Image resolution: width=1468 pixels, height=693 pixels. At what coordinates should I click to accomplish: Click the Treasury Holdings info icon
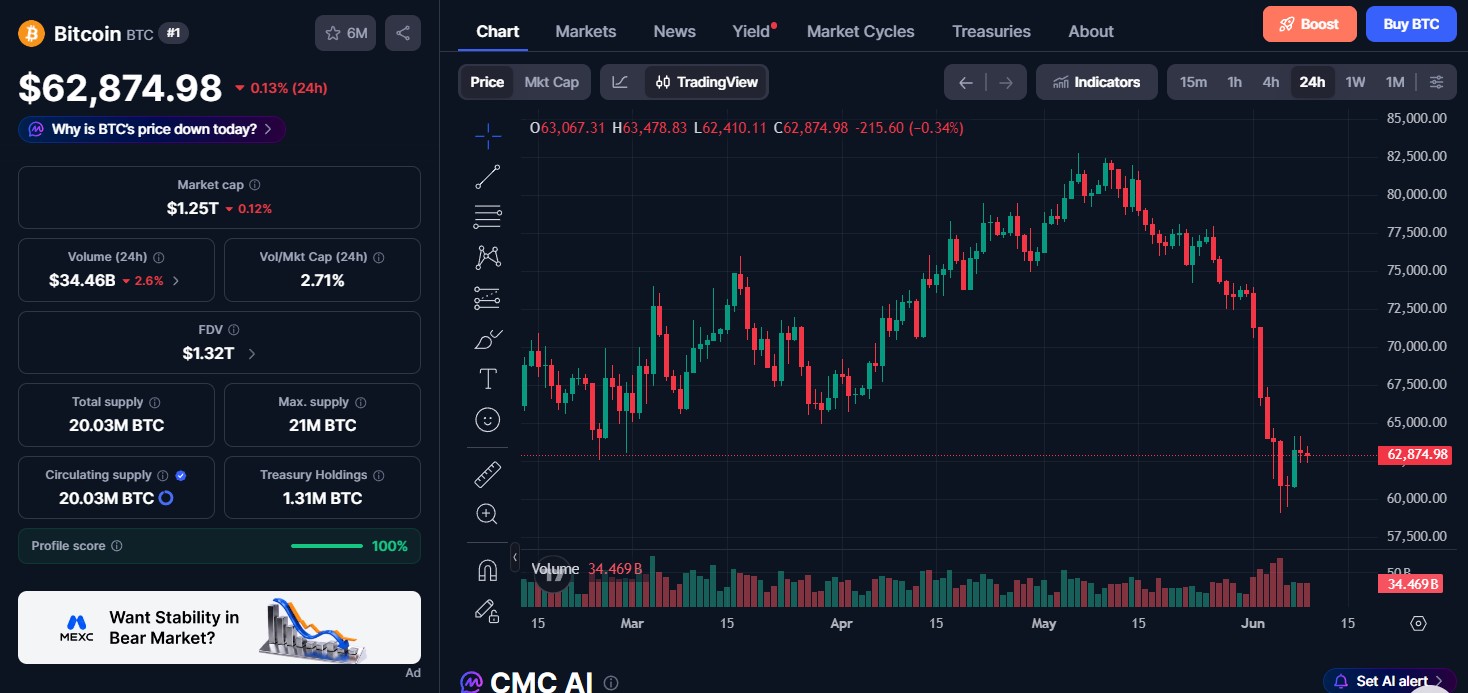[379, 475]
